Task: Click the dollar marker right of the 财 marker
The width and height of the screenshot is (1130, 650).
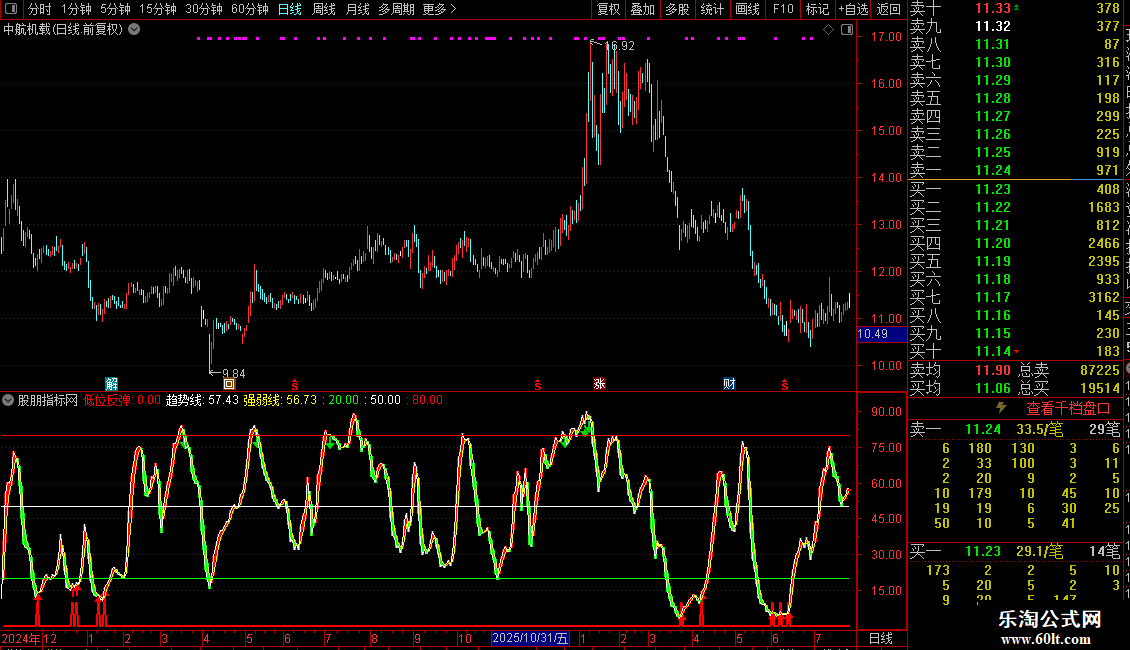Action: click(785, 386)
